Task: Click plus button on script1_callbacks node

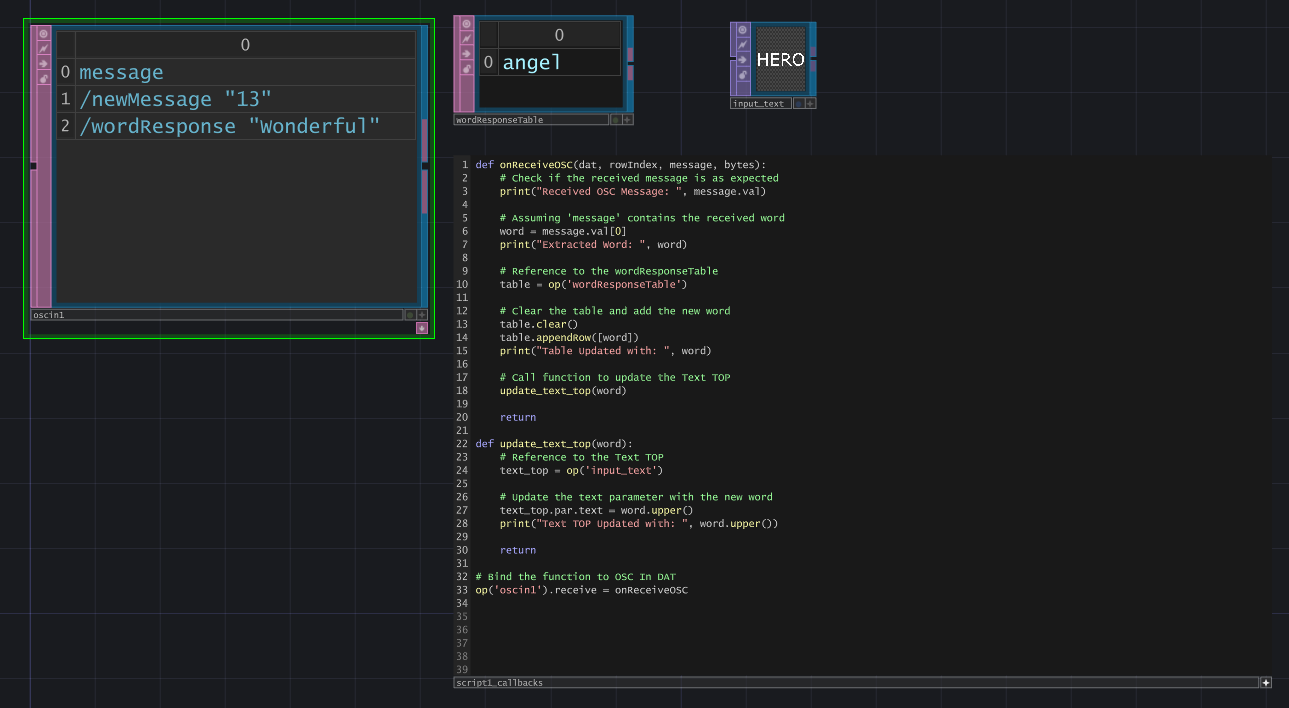Action: pos(1265,683)
